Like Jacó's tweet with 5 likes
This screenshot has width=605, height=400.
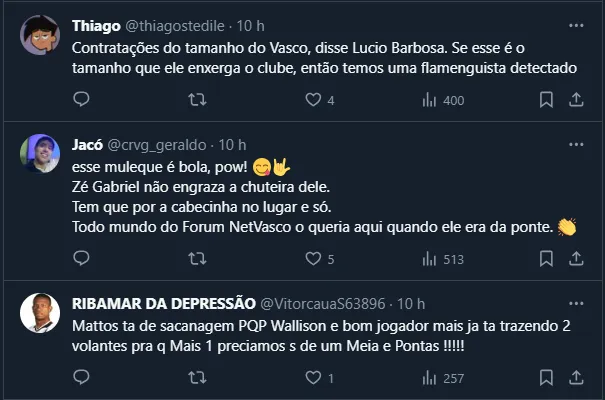[313, 259]
